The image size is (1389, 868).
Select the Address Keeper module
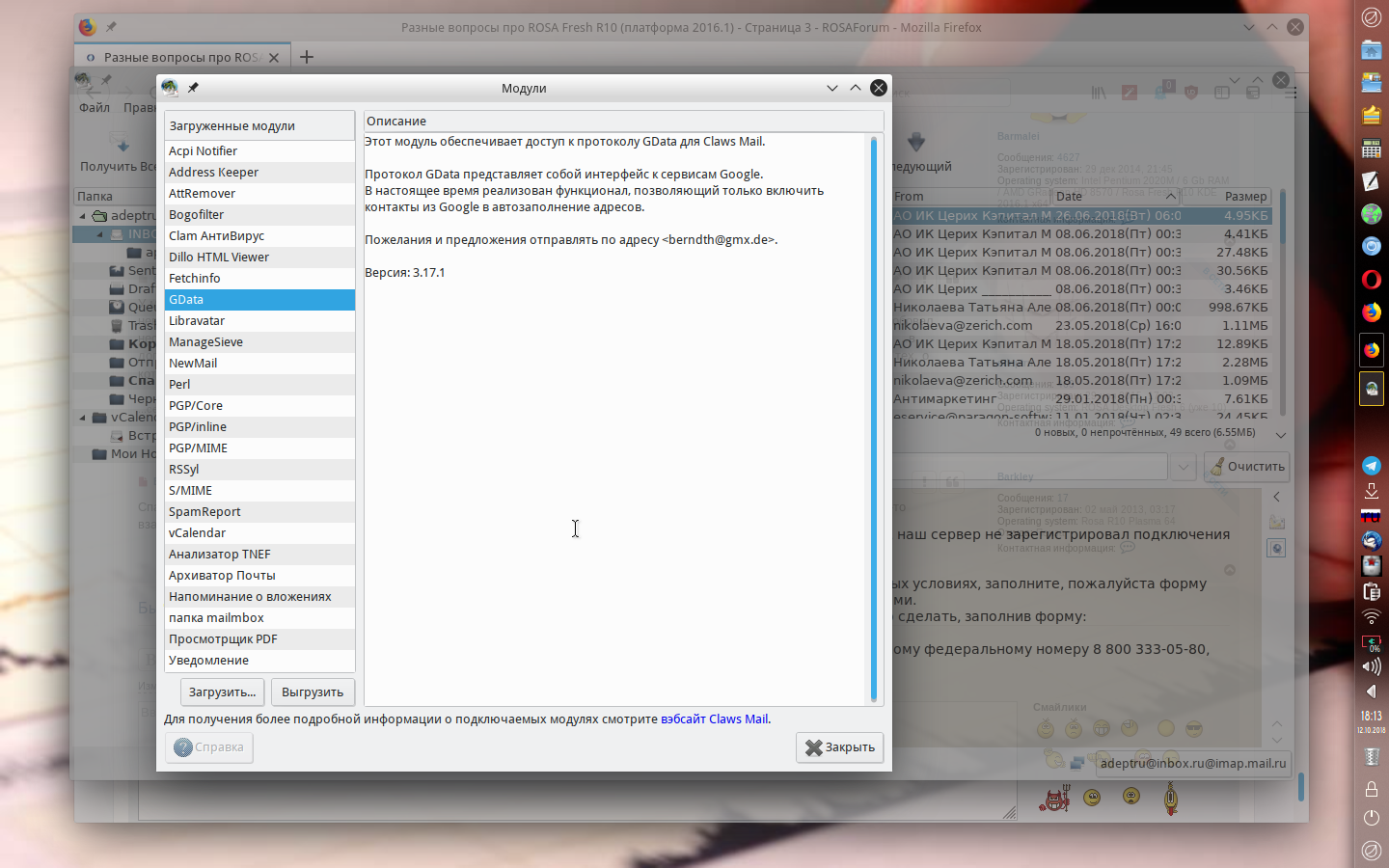(259, 173)
